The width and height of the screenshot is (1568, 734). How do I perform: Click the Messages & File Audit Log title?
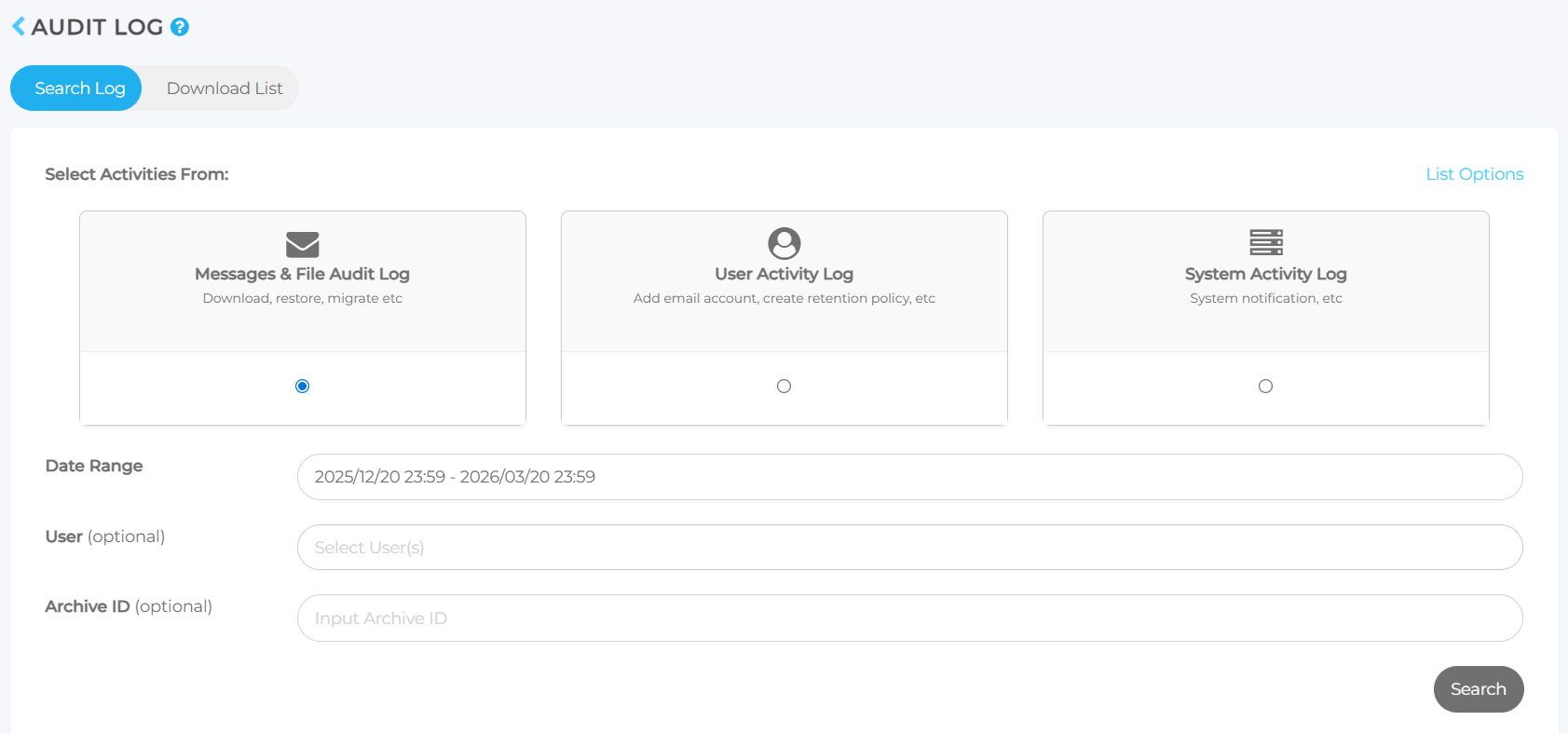click(302, 274)
